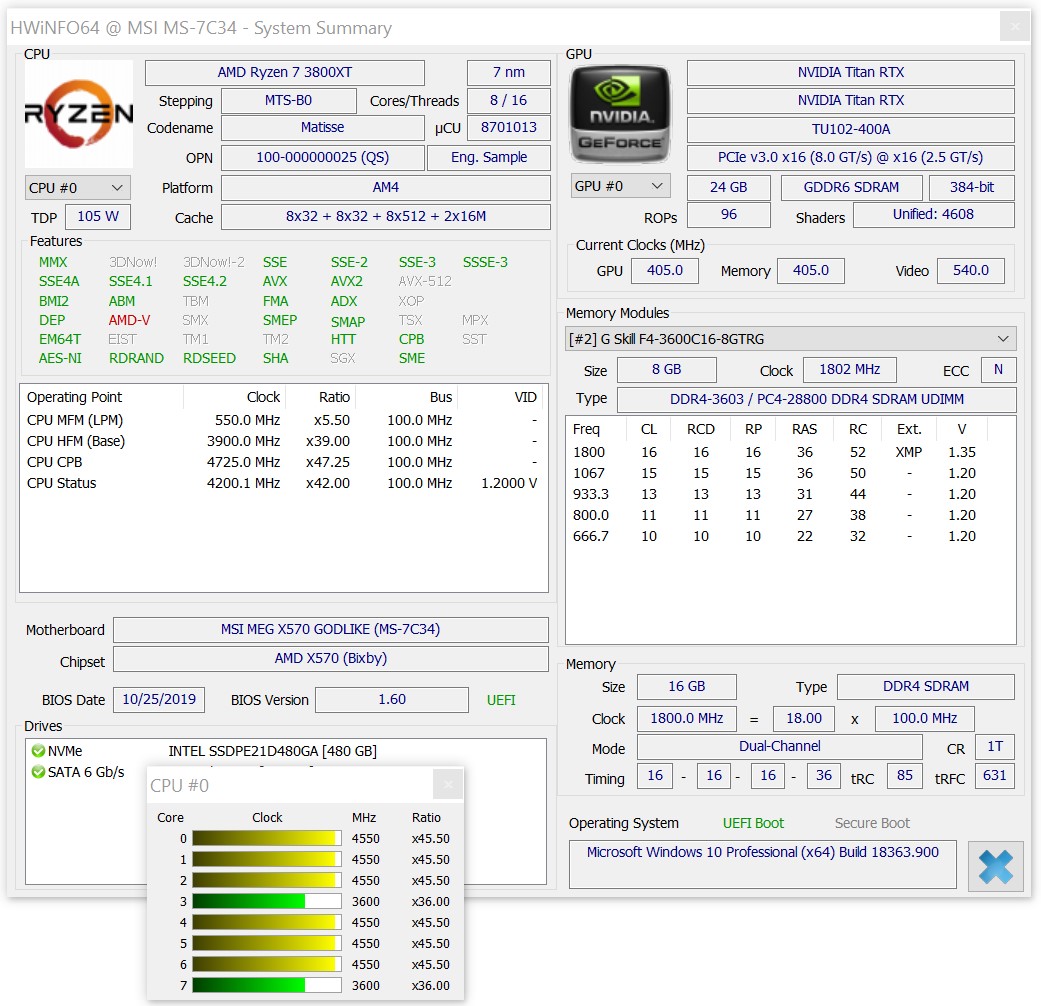Click the Ryzen CPU logo image
This screenshot has width=1041, height=1006.
[x=78, y=114]
